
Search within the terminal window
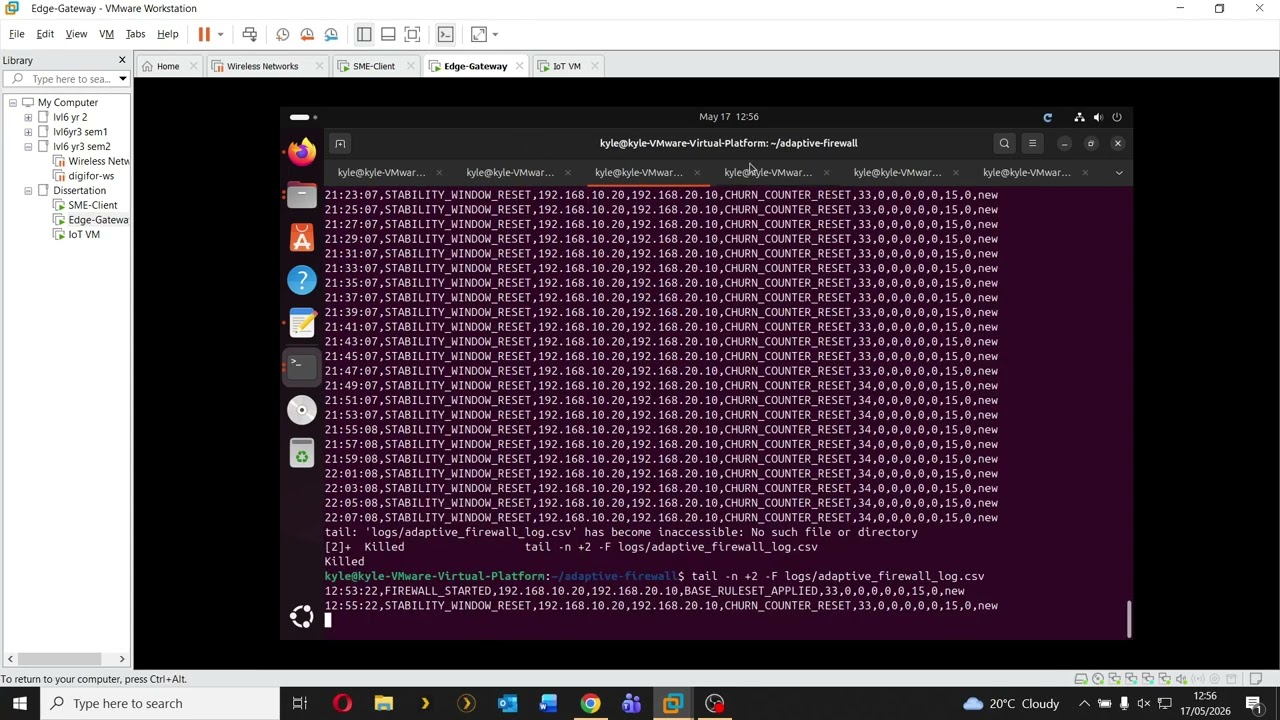(x=1004, y=143)
